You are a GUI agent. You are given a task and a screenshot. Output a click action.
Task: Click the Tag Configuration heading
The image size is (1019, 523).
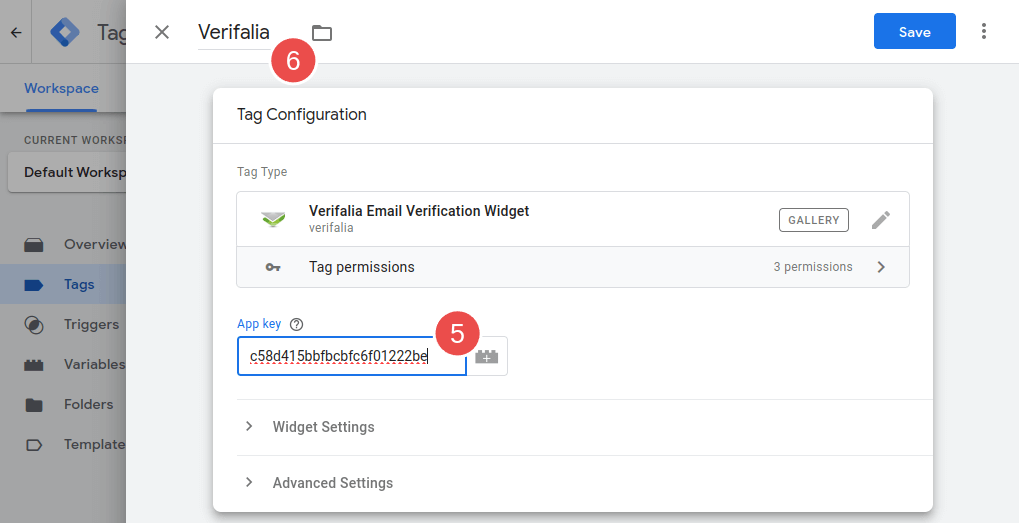pos(302,114)
